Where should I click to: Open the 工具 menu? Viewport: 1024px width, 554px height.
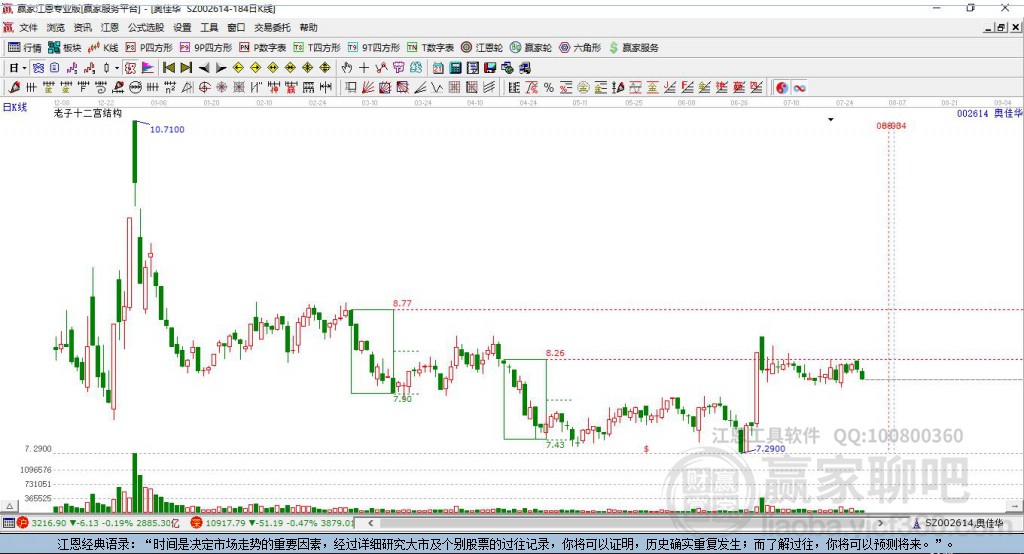click(x=209, y=27)
